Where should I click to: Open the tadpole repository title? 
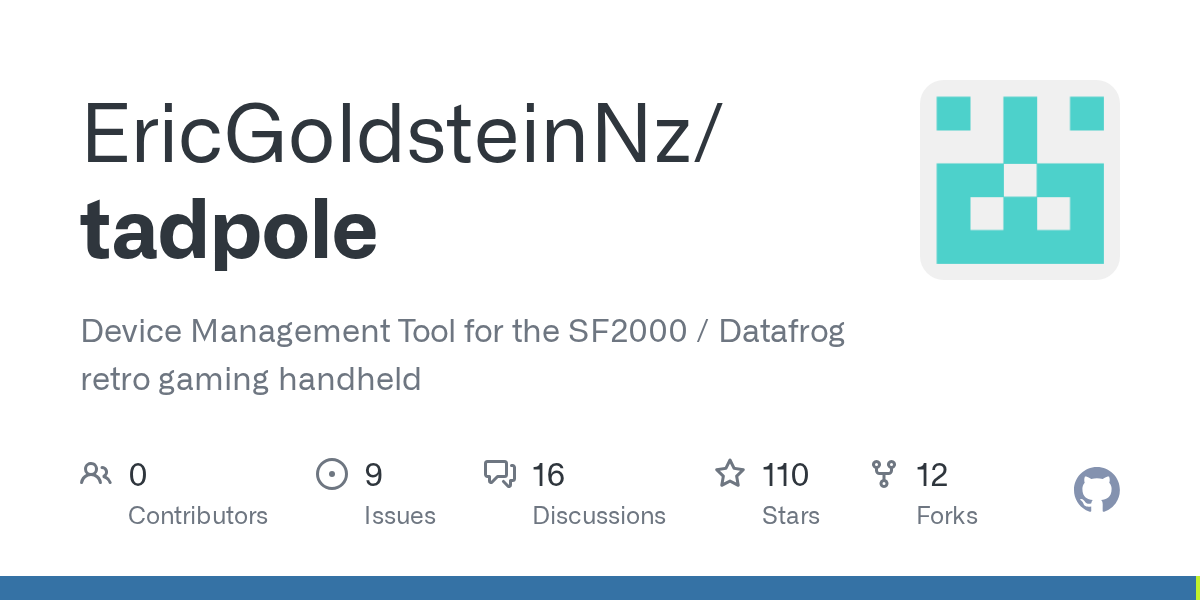[229, 230]
